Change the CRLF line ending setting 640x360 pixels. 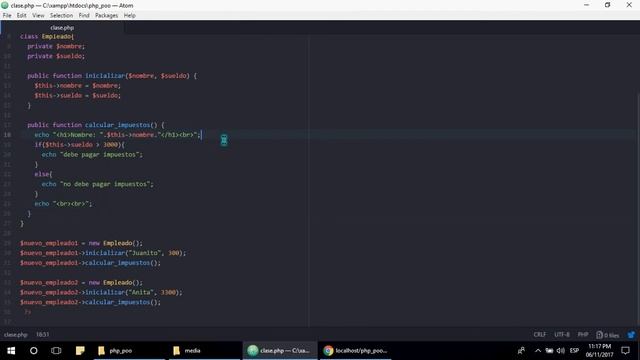(x=540, y=335)
